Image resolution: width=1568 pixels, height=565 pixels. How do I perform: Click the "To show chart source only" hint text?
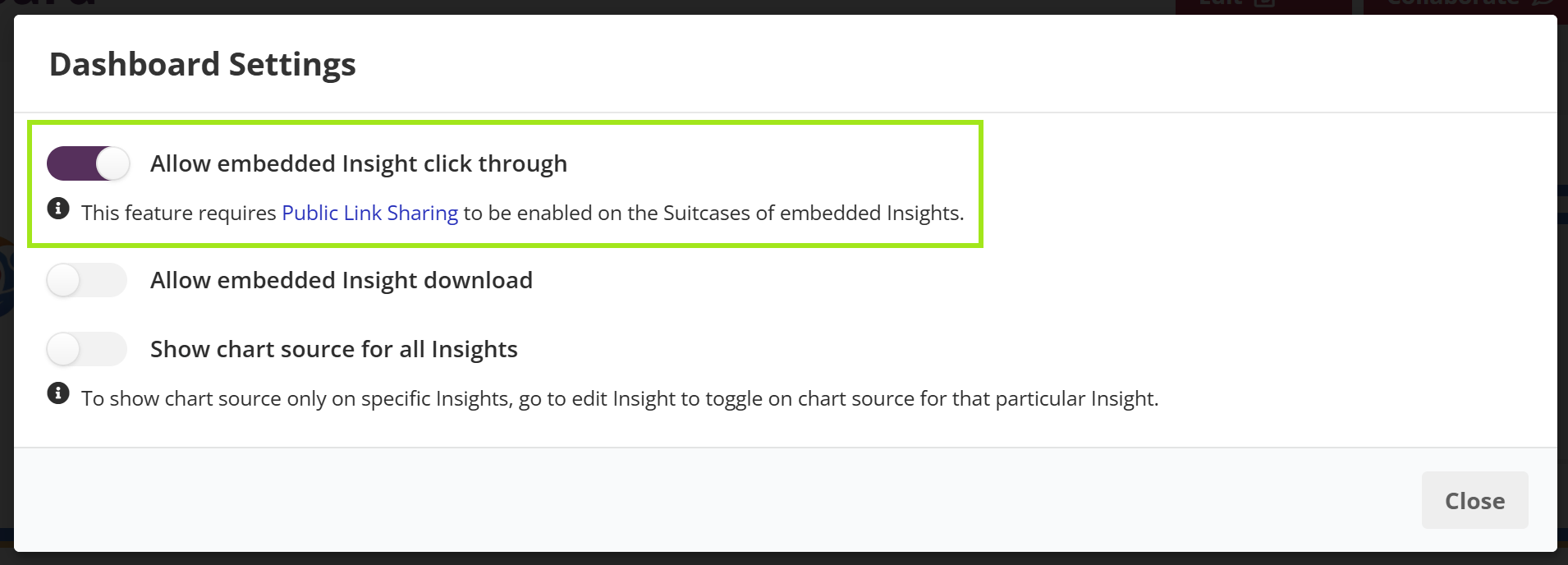pyautogui.click(x=205, y=399)
